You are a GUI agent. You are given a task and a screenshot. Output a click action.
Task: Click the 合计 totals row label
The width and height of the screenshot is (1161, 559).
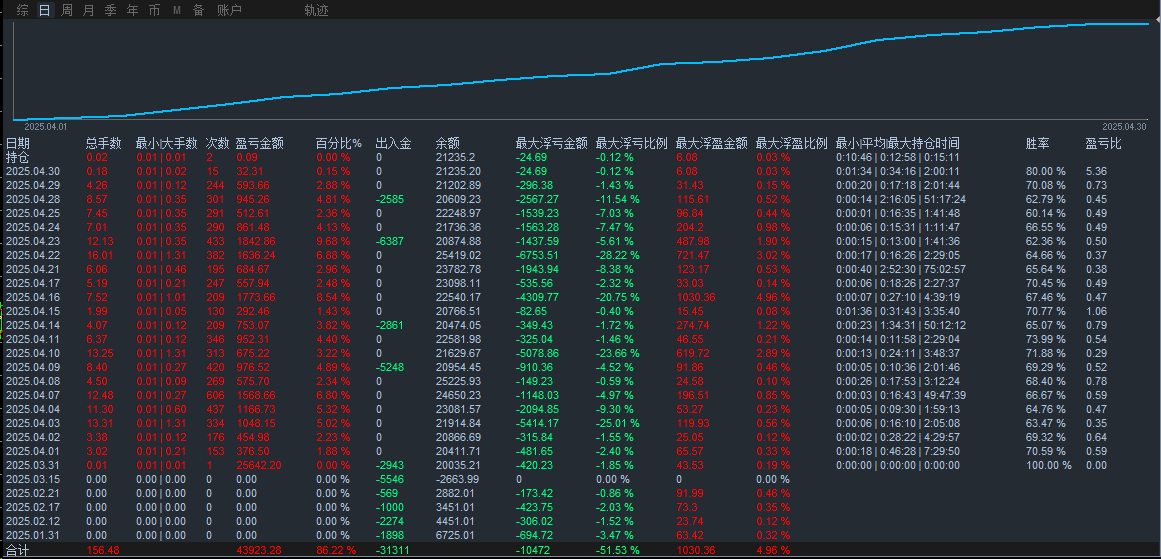point(18,551)
